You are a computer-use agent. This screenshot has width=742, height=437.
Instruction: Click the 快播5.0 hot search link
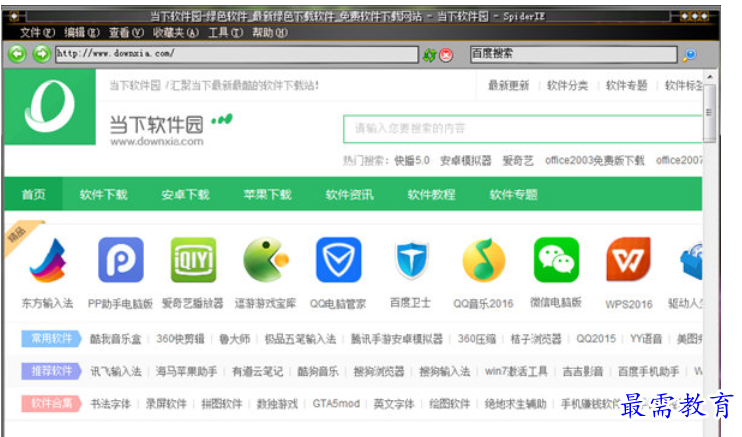pyautogui.click(x=412, y=161)
